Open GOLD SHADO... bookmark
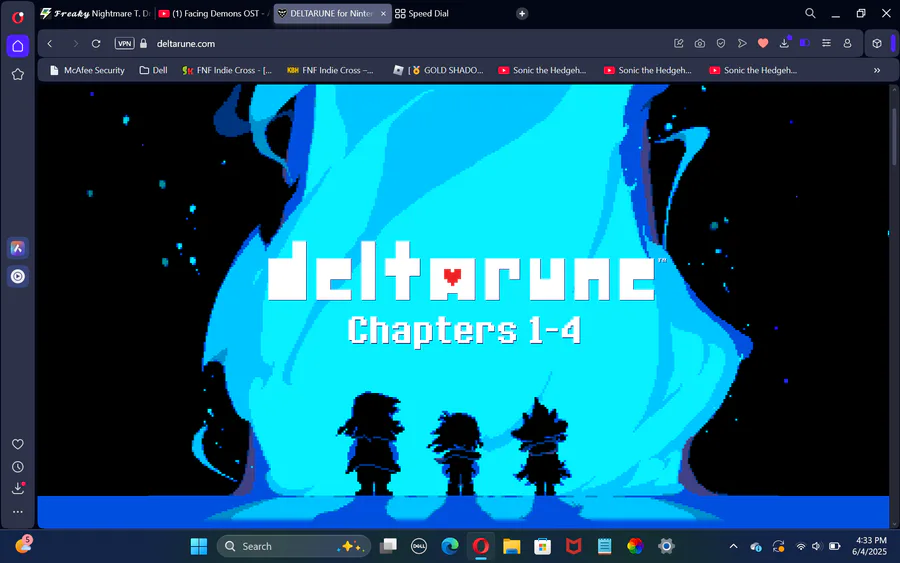The image size is (900, 563). [439, 70]
